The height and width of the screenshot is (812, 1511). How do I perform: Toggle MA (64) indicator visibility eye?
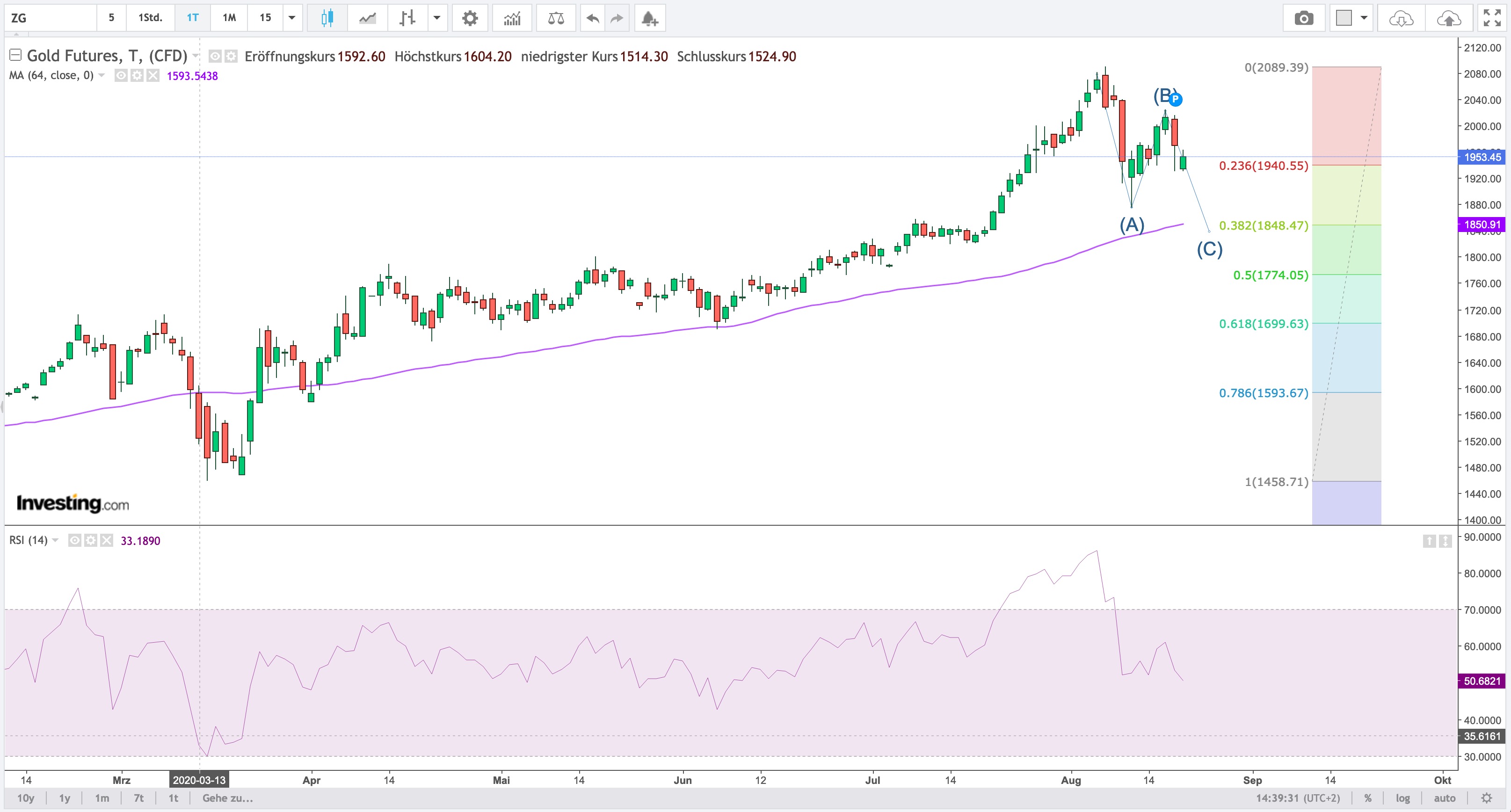(x=121, y=76)
